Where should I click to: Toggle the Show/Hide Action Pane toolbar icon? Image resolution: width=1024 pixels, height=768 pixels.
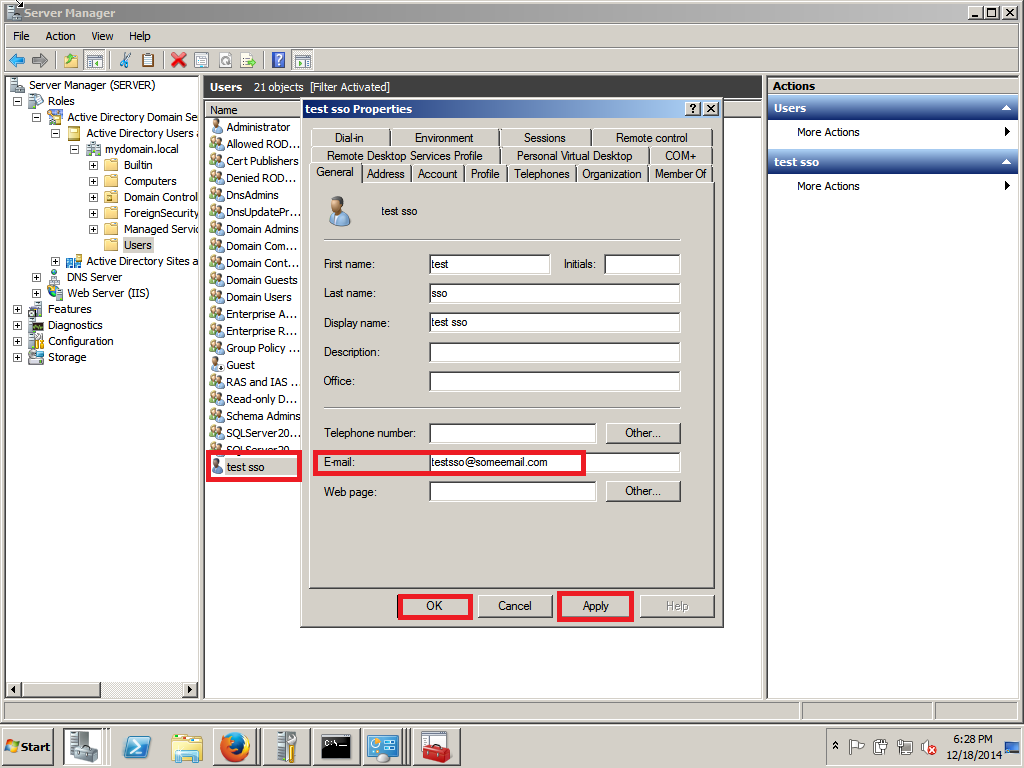[302, 60]
